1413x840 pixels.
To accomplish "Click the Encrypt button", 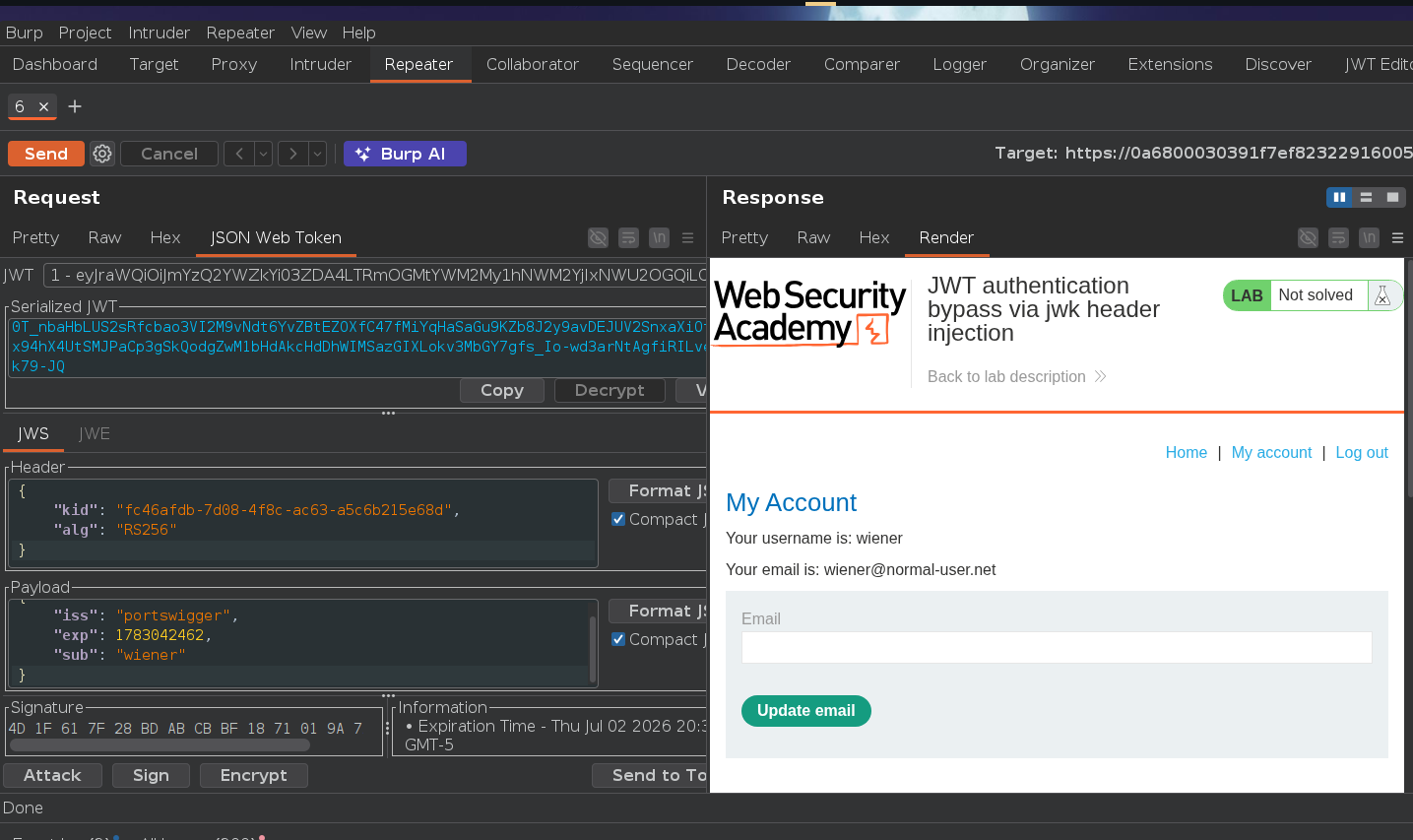I will [x=254, y=775].
